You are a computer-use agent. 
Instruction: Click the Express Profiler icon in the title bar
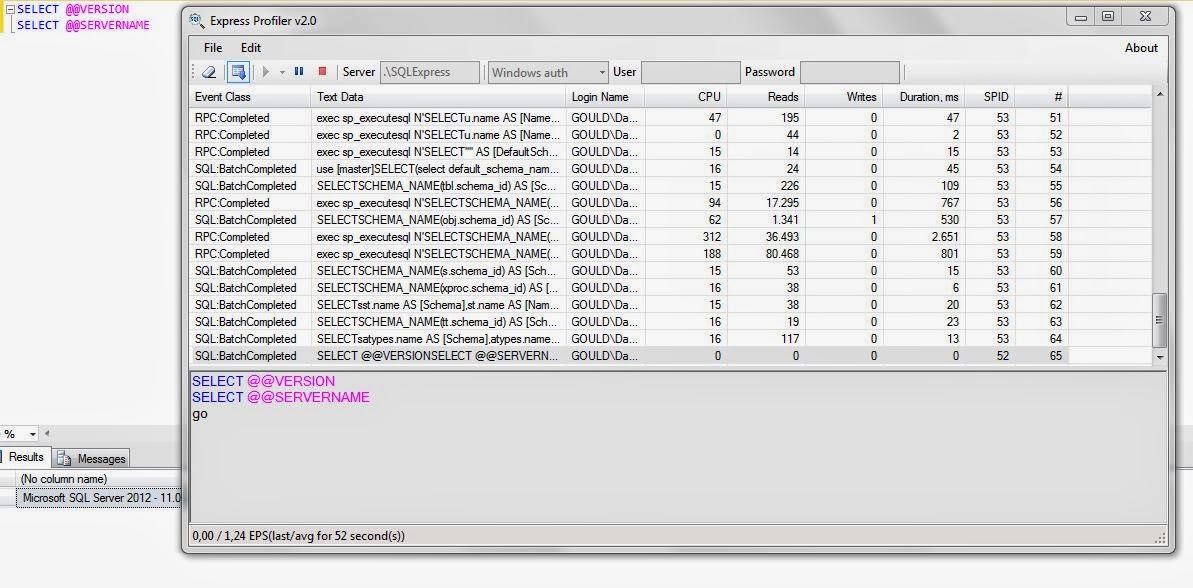tap(197, 17)
